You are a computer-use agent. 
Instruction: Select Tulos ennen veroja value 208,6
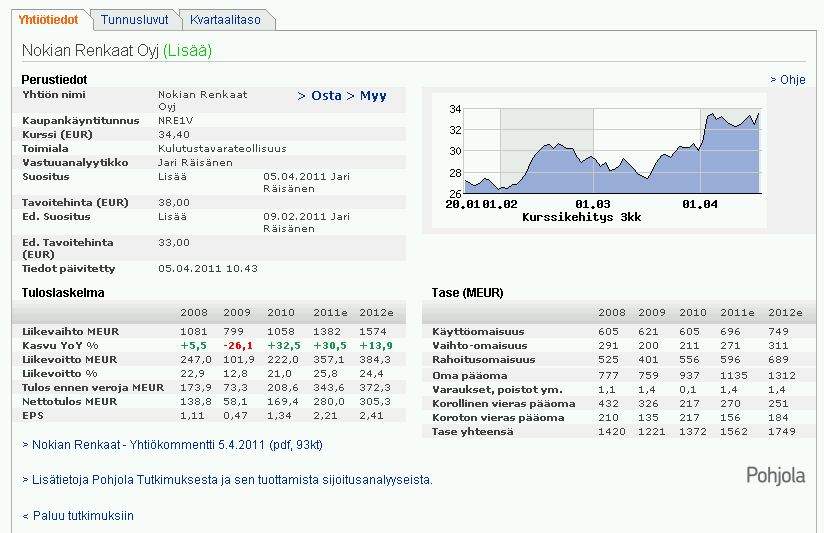tap(283, 388)
